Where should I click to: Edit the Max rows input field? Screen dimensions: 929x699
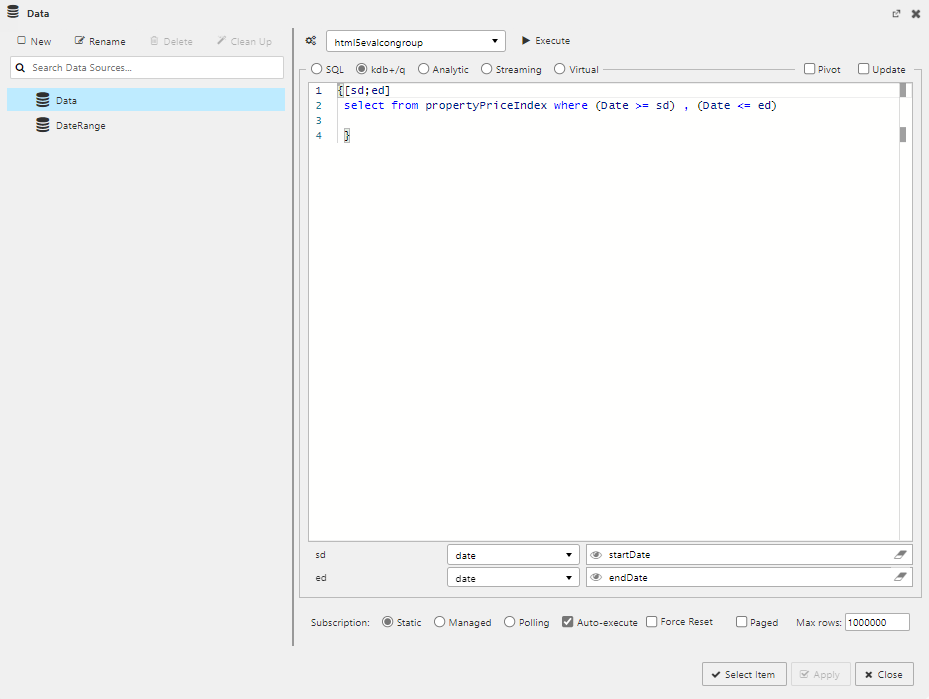click(x=876, y=621)
